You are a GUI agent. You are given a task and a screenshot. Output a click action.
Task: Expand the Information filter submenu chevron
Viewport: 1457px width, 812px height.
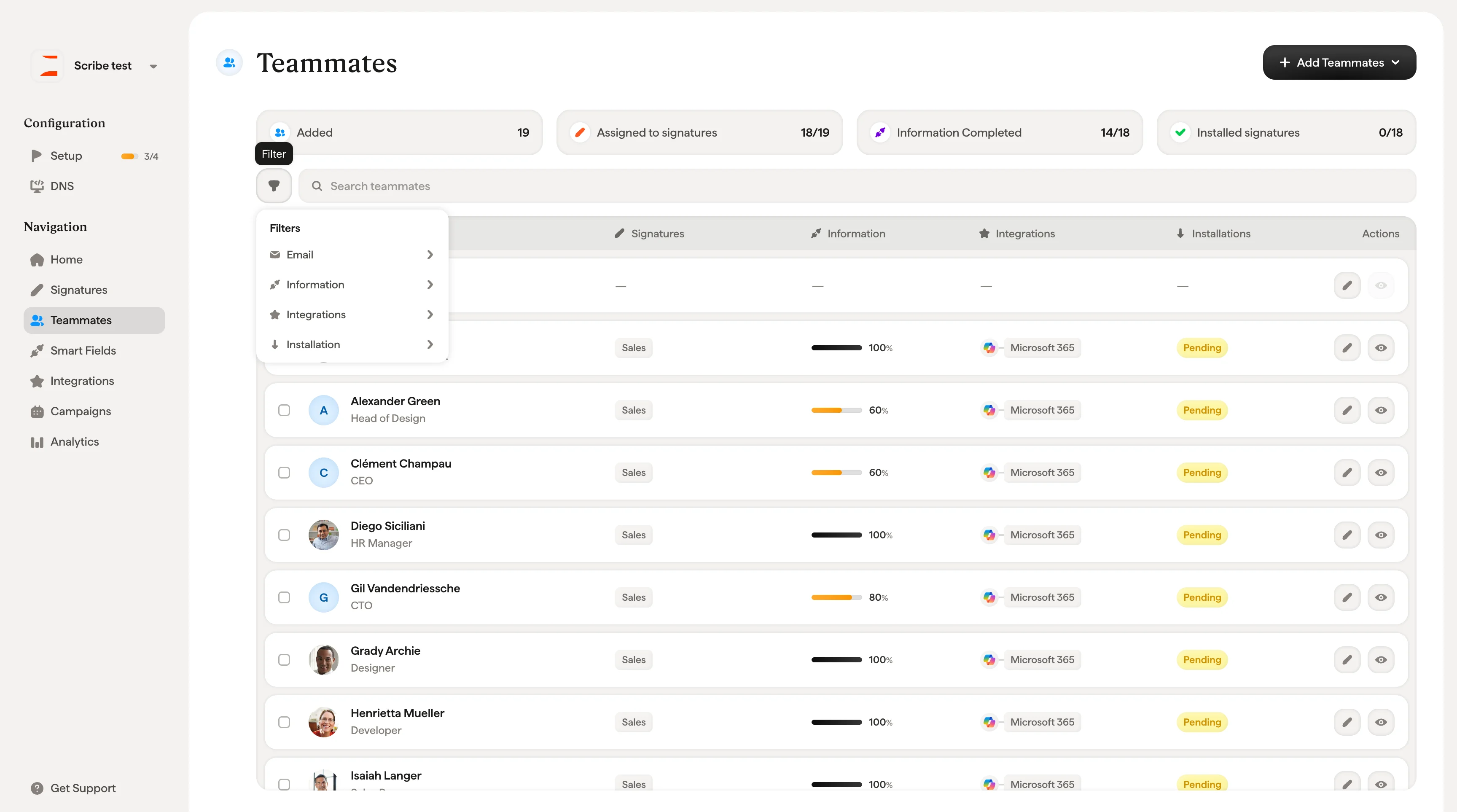click(x=430, y=285)
